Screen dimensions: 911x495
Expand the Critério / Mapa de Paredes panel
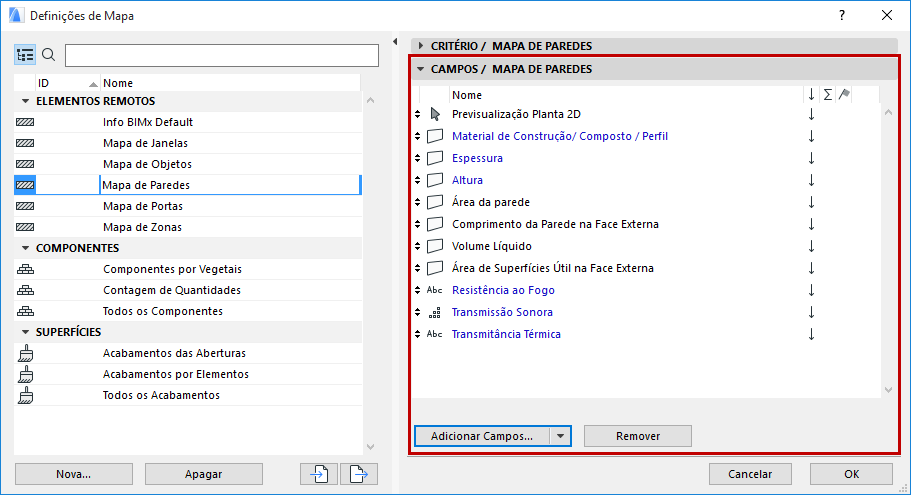(x=421, y=46)
